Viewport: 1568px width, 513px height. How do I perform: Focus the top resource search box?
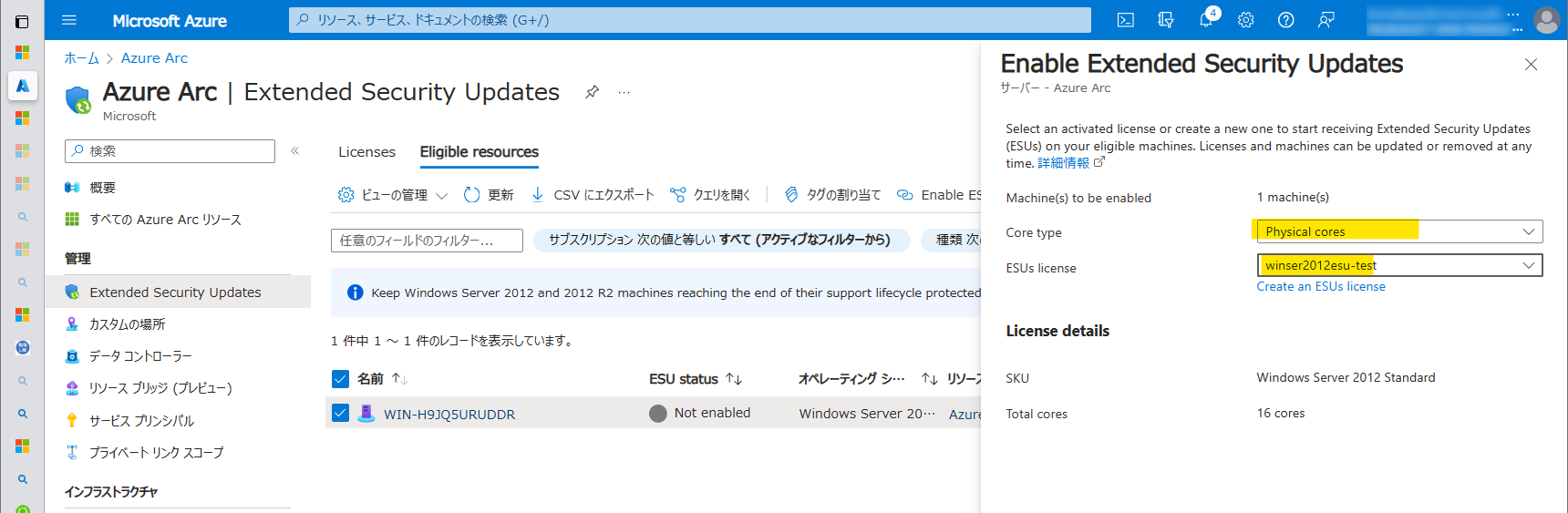(690, 20)
